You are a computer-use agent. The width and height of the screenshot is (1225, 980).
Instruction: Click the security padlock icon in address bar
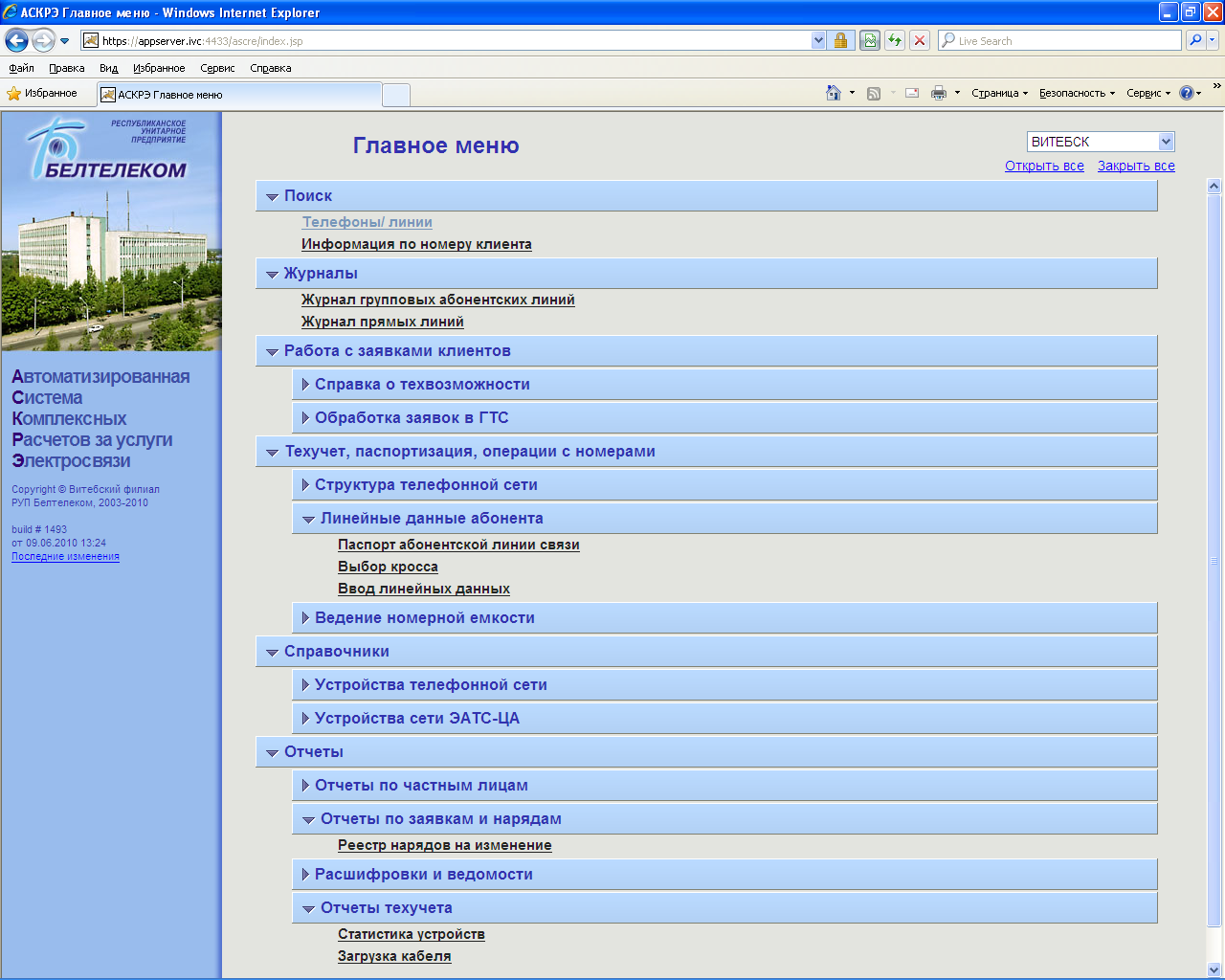pyautogui.click(x=840, y=40)
